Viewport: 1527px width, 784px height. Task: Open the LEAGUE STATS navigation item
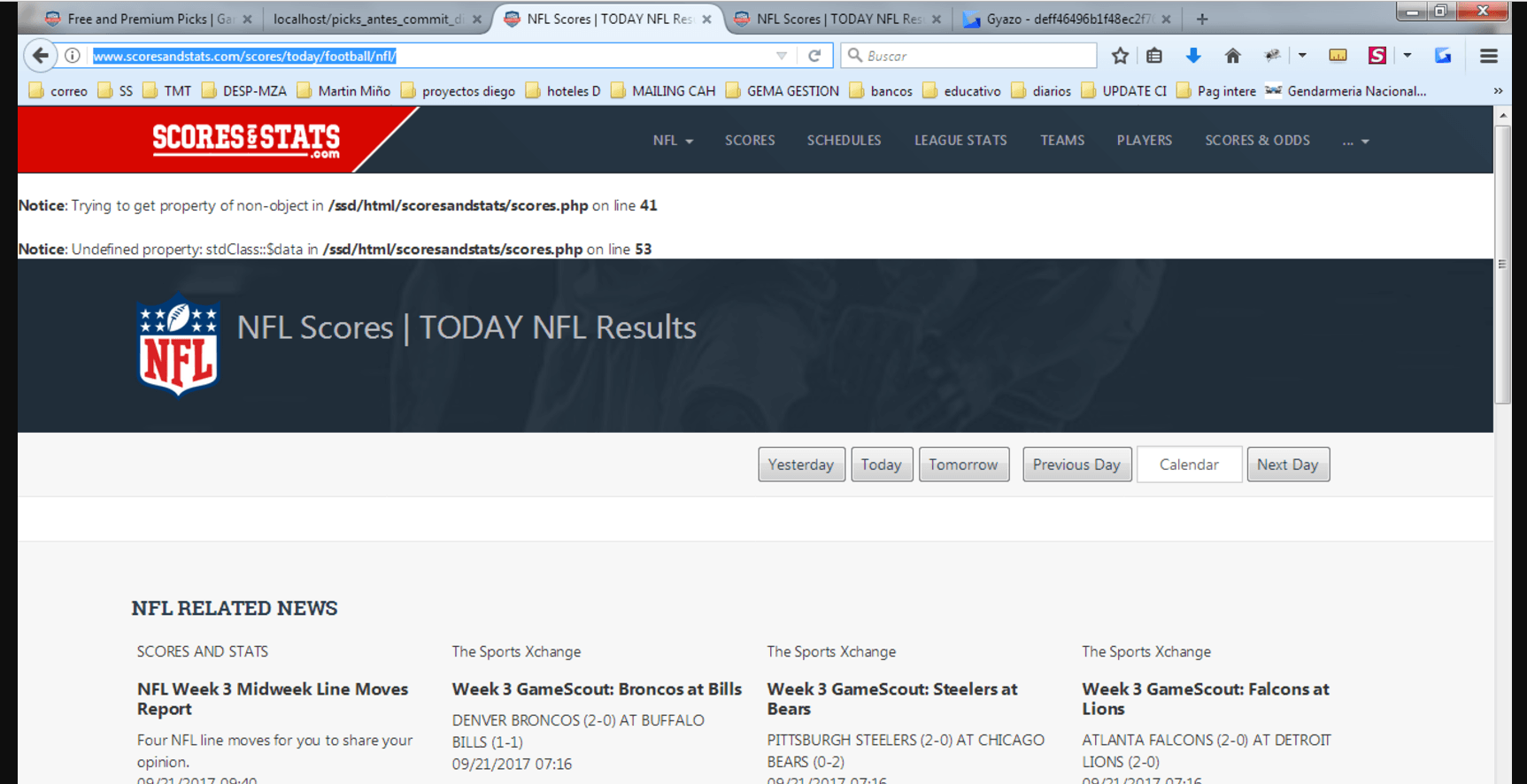(960, 141)
